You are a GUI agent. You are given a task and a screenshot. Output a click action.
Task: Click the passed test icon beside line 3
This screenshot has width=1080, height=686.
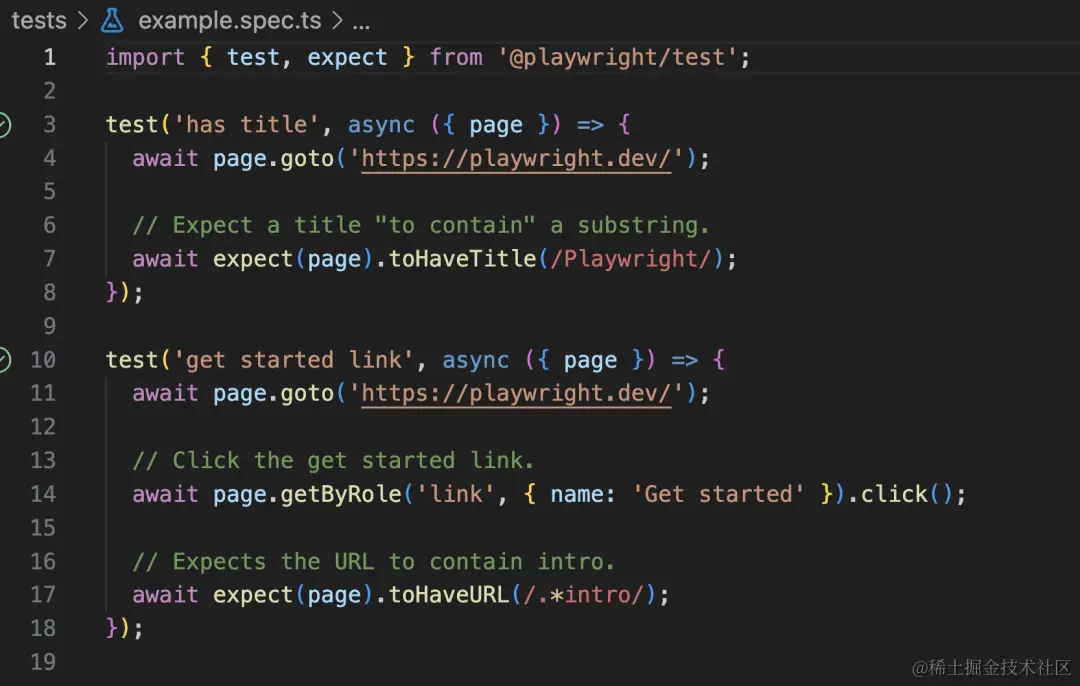click(4, 125)
